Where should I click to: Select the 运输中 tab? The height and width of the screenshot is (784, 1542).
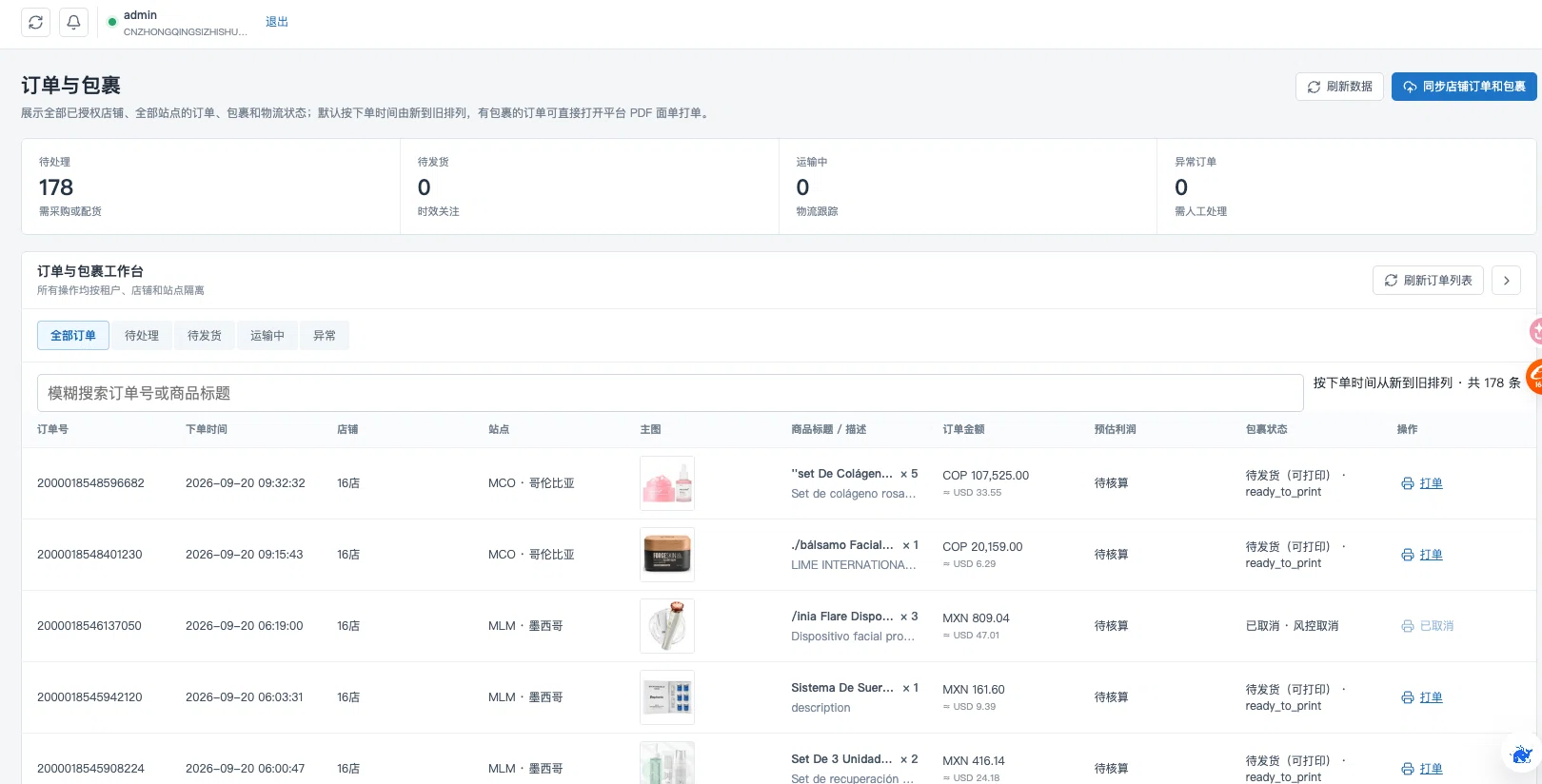[267, 336]
